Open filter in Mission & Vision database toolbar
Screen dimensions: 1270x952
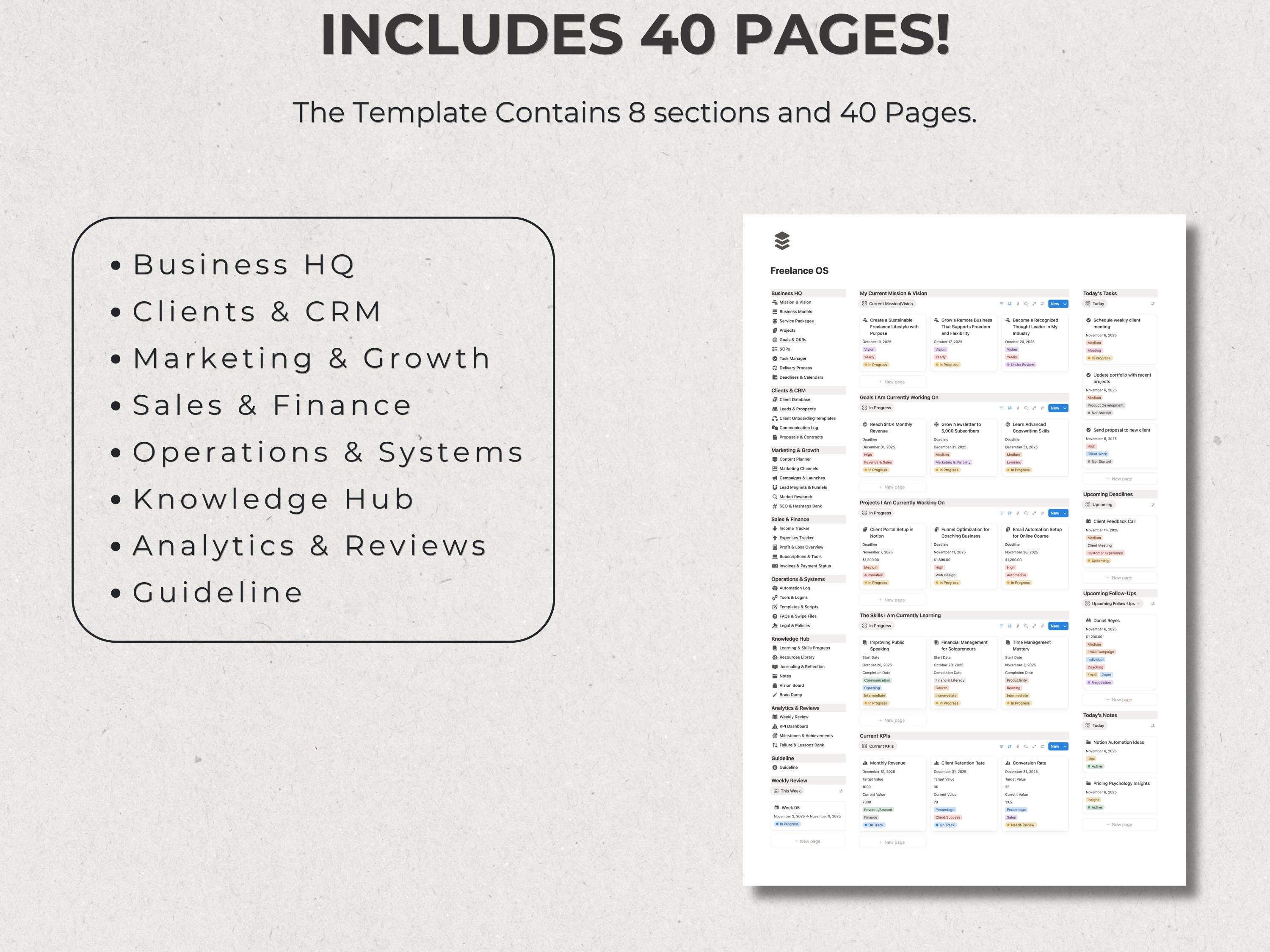(1001, 304)
